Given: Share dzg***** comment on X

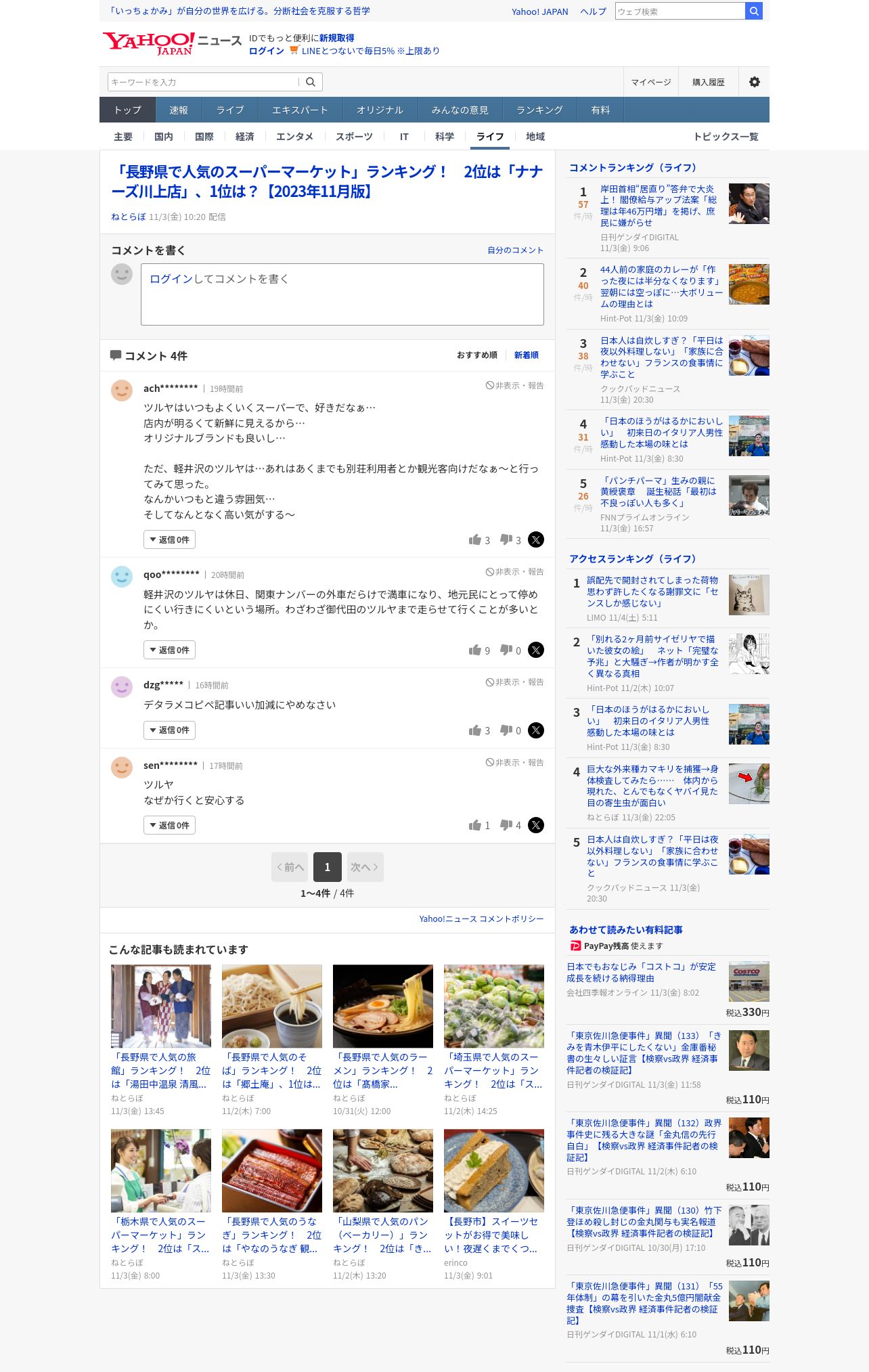Looking at the screenshot, I should click(x=536, y=730).
